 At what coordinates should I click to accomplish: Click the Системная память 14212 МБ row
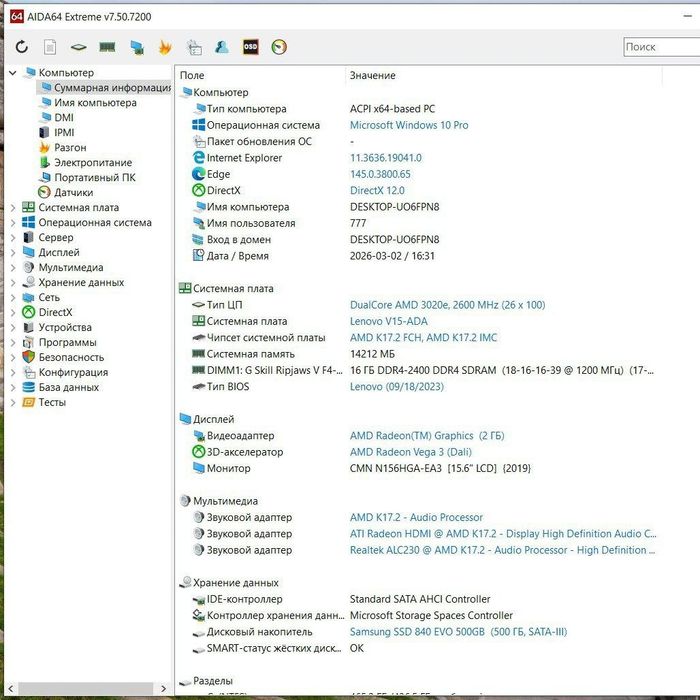tap(293, 354)
